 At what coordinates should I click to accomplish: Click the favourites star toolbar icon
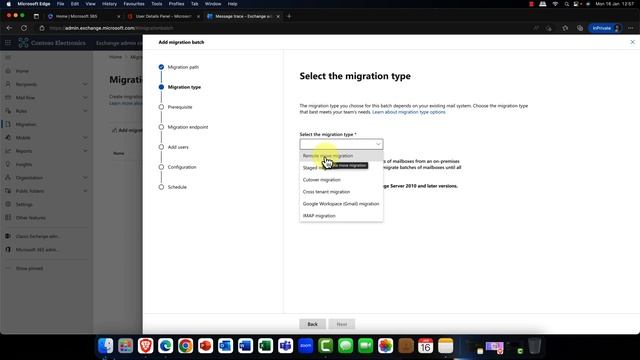pyautogui.click(x=565, y=28)
